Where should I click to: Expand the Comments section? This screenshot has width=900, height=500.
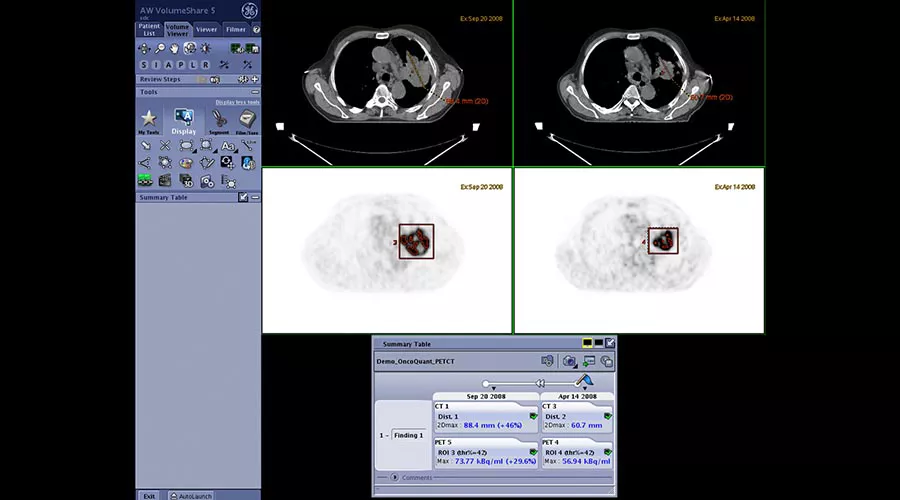[394, 477]
